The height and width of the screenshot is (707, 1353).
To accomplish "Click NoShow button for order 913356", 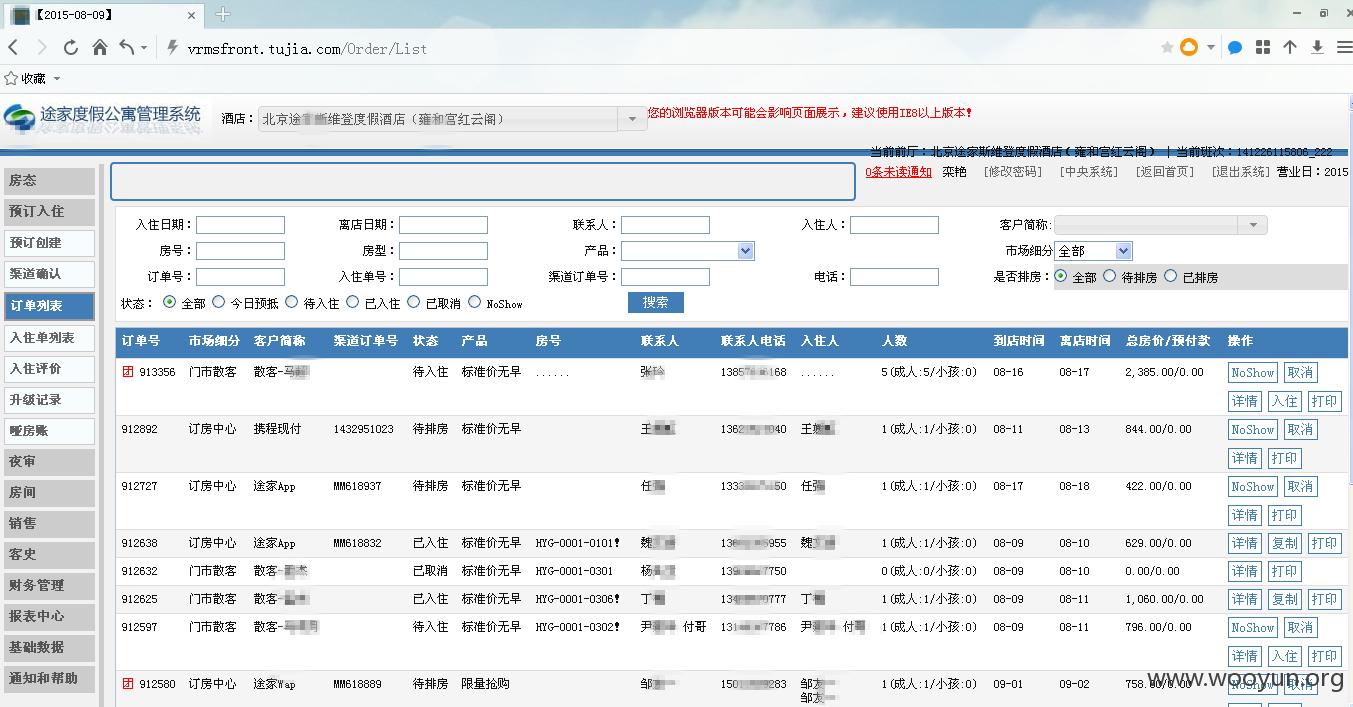I will pyautogui.click(x=1253, y=373).
